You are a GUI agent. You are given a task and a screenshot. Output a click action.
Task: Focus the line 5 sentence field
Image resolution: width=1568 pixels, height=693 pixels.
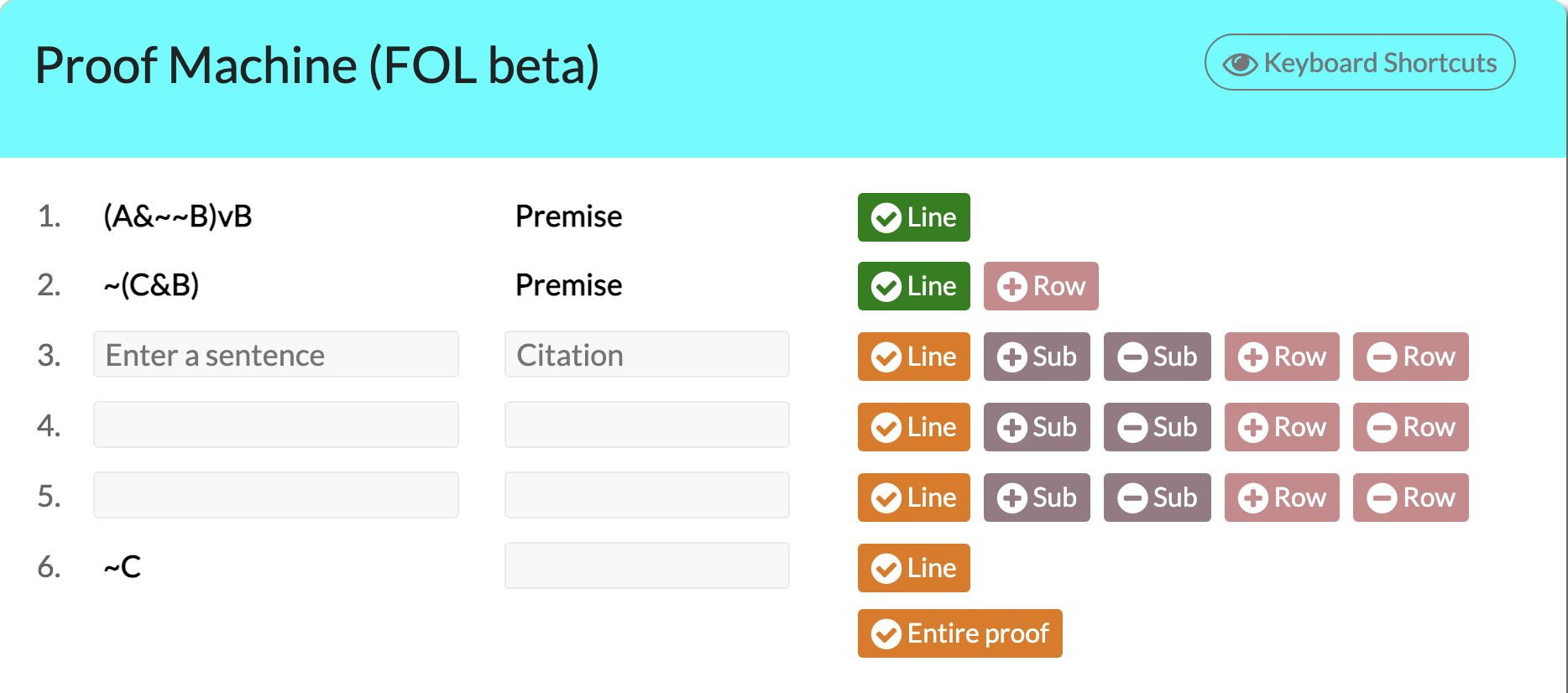pos(275,495)
